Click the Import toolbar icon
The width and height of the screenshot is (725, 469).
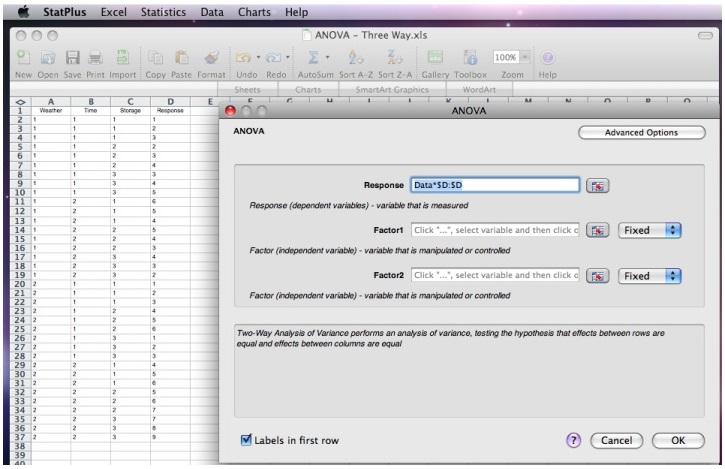[x=123, y=57]
